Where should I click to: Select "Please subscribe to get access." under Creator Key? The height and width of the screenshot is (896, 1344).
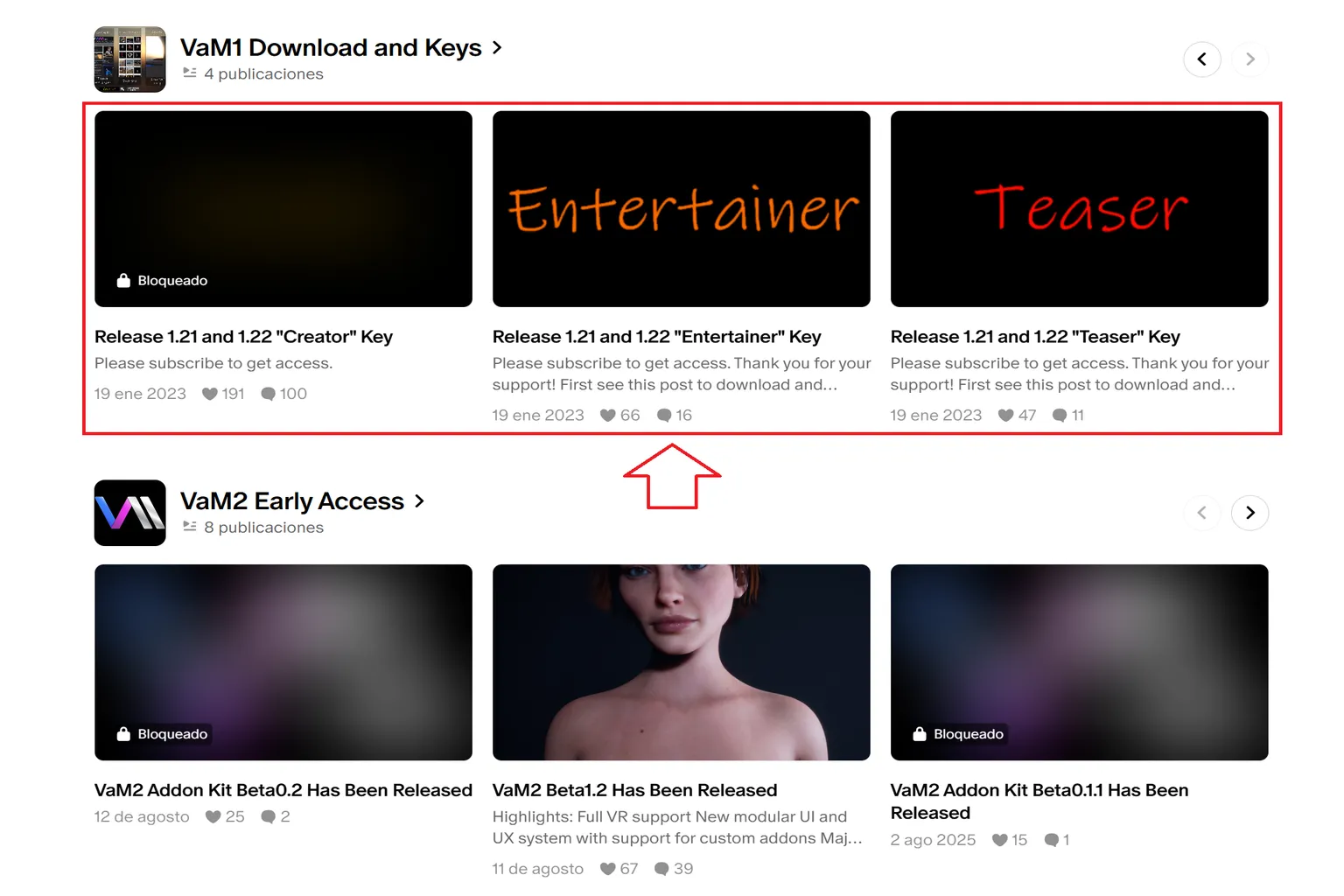click(x=213, y=363)
